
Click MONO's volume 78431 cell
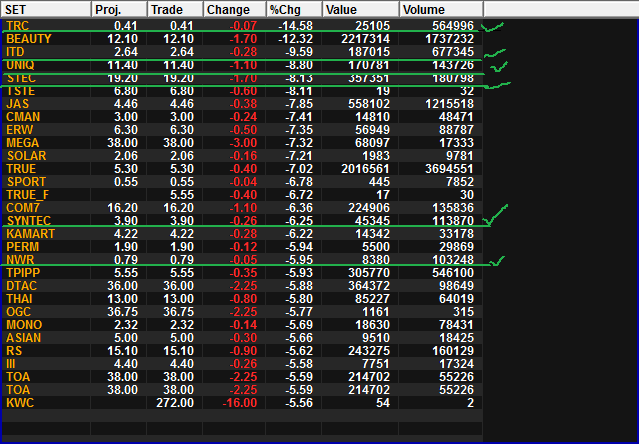click(456, 325)
